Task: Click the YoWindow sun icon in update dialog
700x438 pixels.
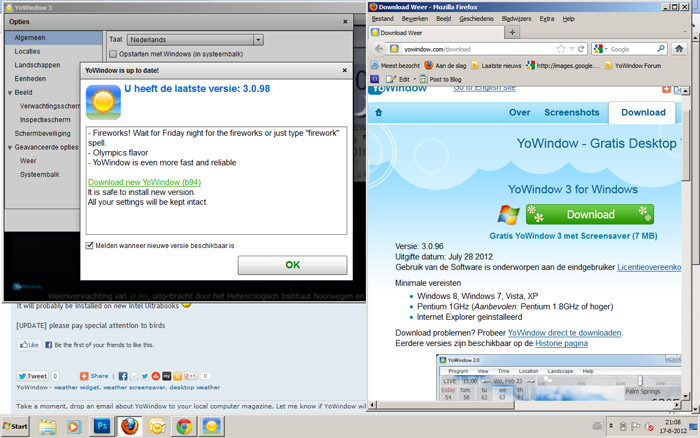Action: coord(103,102)
